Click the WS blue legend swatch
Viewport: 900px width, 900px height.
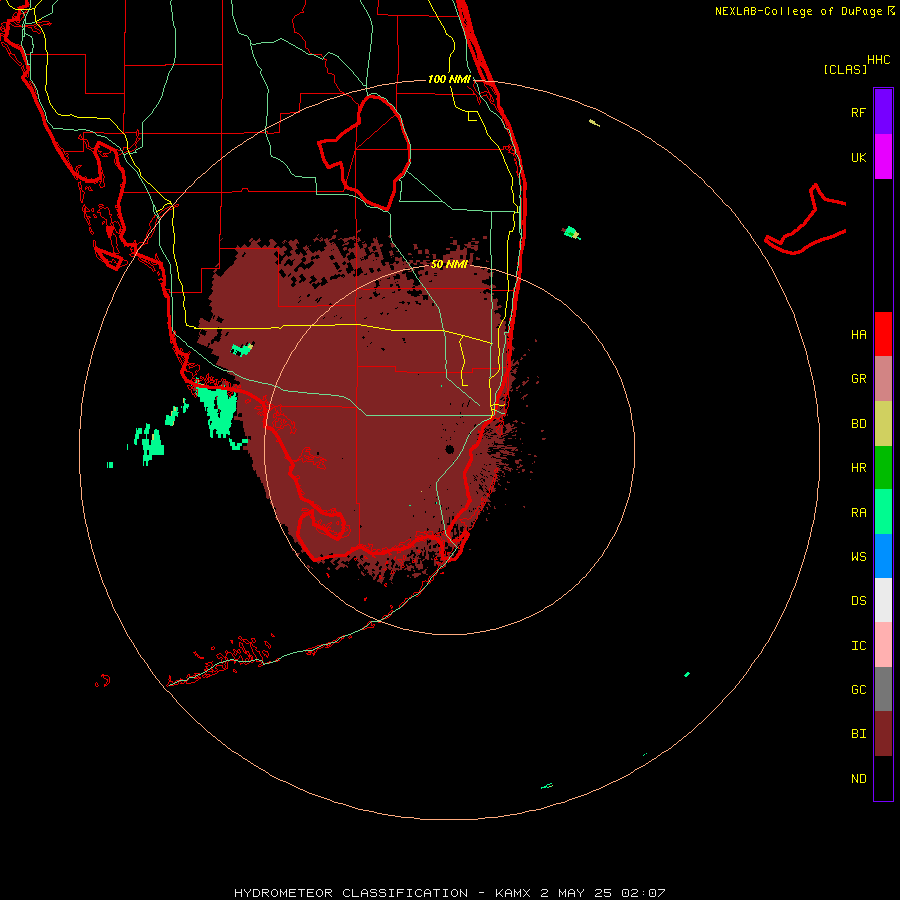click(883, 556)
